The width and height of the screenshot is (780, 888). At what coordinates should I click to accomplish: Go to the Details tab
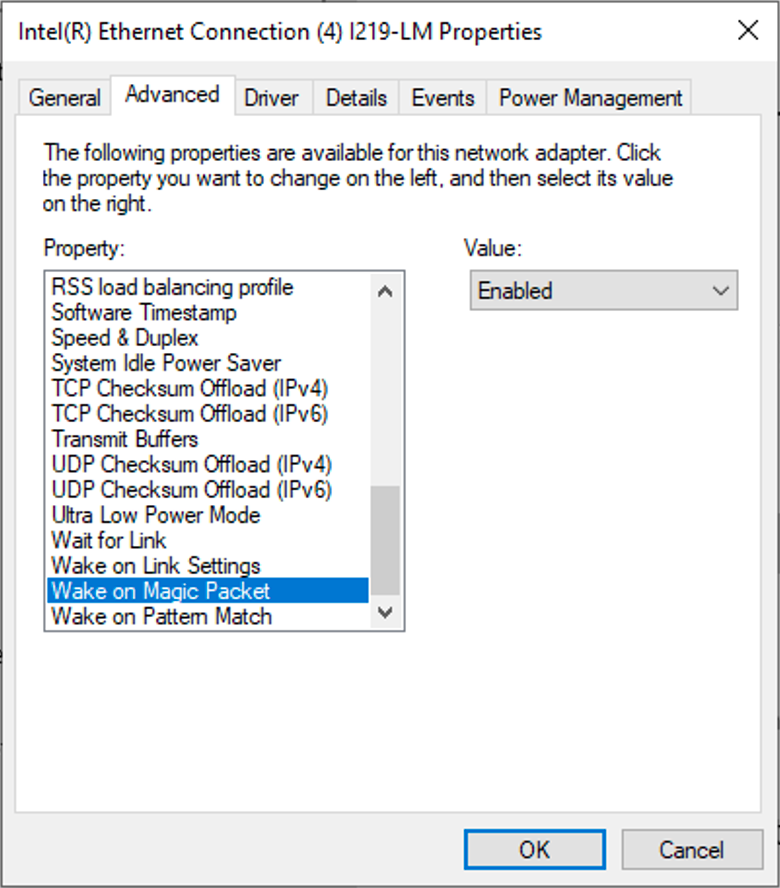click(356, 97)
